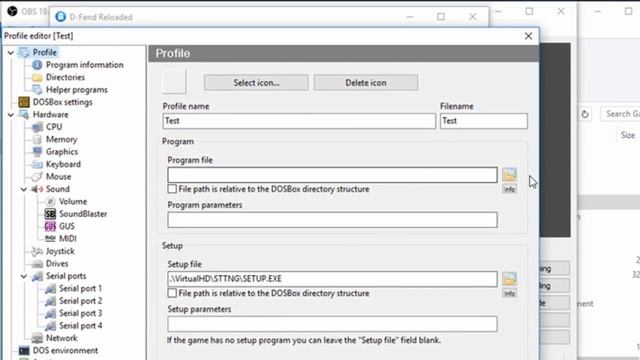The width and height of the screenshot is (640, 360).
Task: Click the MIDI icon in tree
Action: click(50, 238)
